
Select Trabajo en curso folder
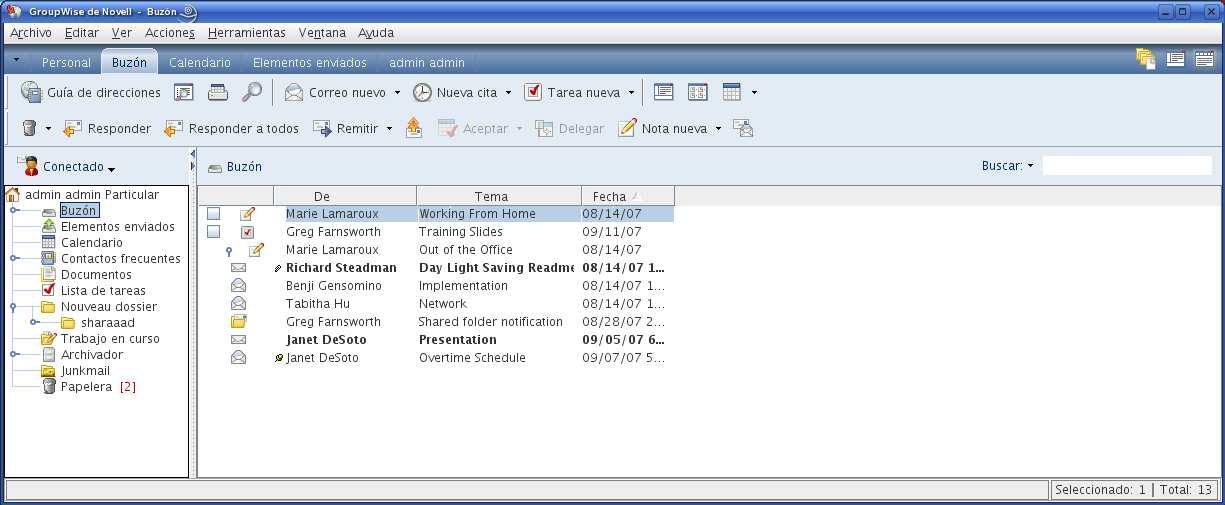[110, 339]
